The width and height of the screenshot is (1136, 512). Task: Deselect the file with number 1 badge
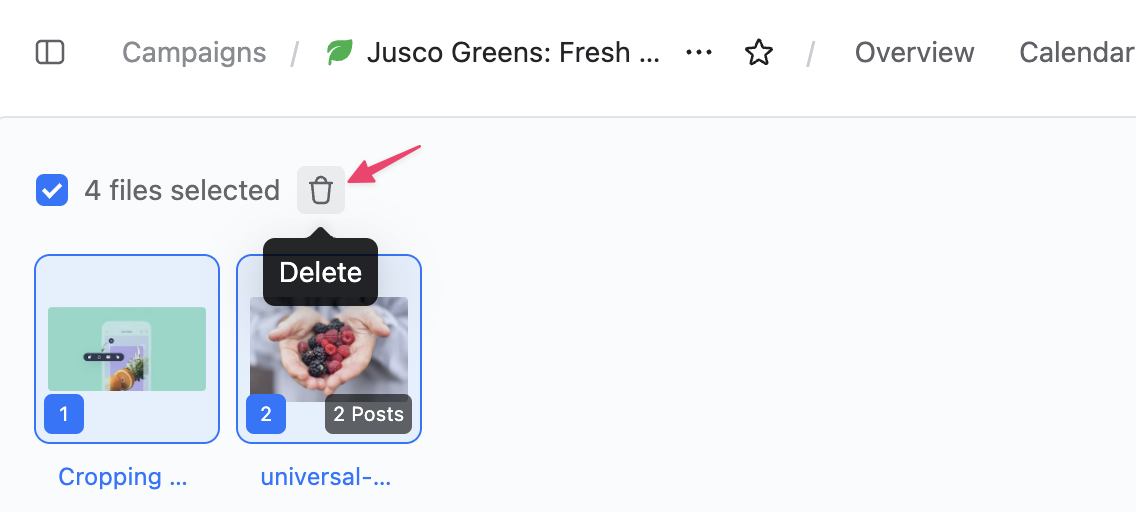coord(64,414)
